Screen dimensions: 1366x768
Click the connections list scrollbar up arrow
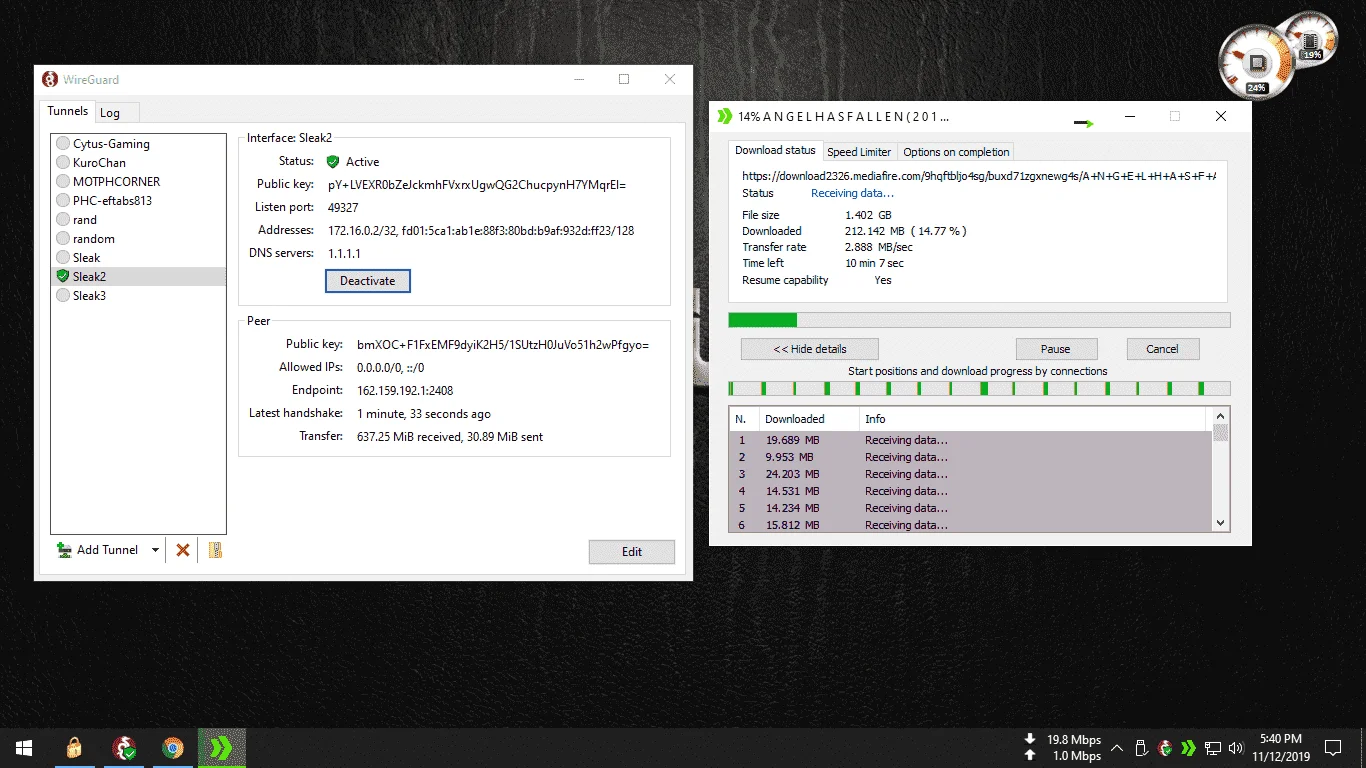pos(1220,415)
